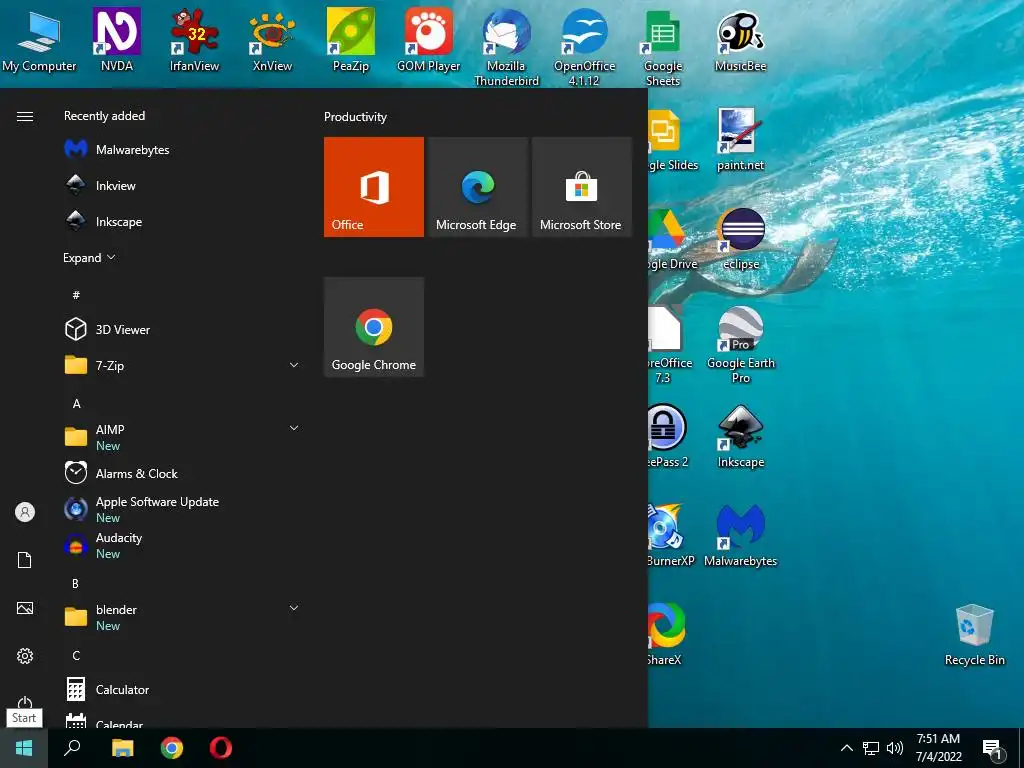Launch Opera from the taskbar
This screenshot has height=768, width=1024.
click(x=221, y=748)
